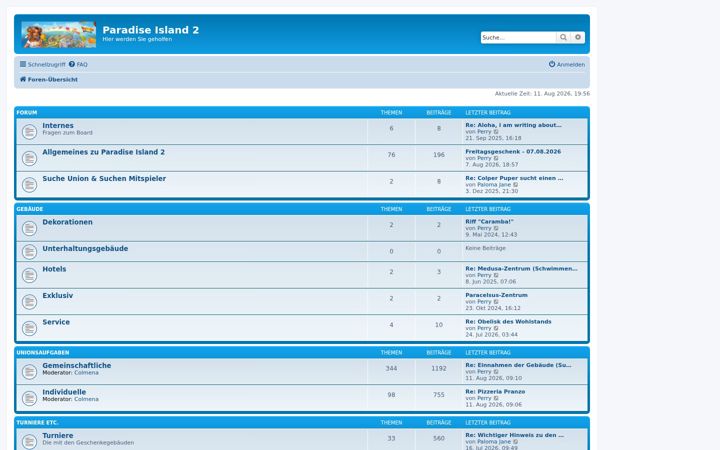This screenshot has width=720, height=450.
Task: Click the Anmelden login link
Action: 567,65
